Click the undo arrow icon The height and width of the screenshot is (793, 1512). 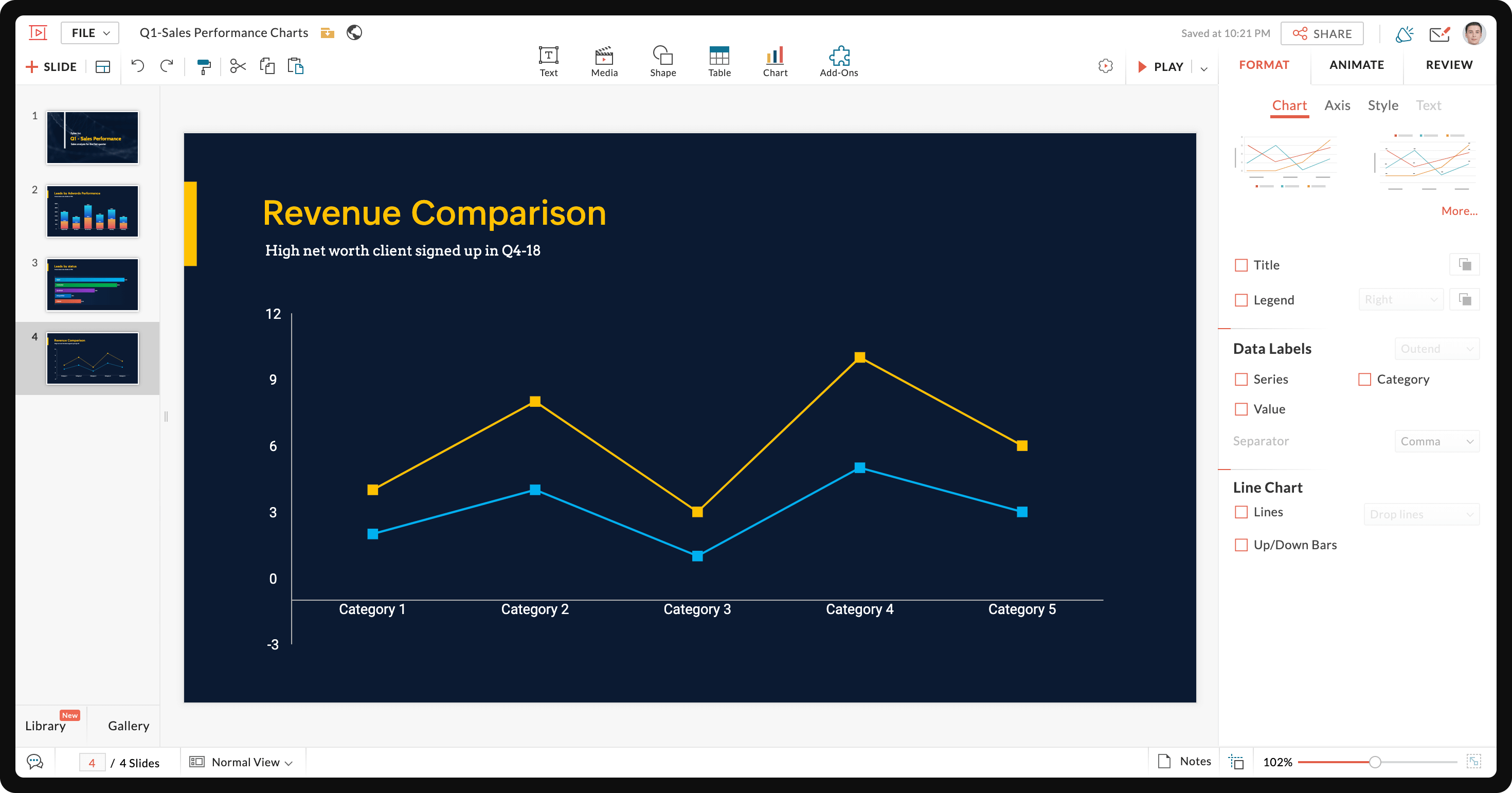click(137, 66)
